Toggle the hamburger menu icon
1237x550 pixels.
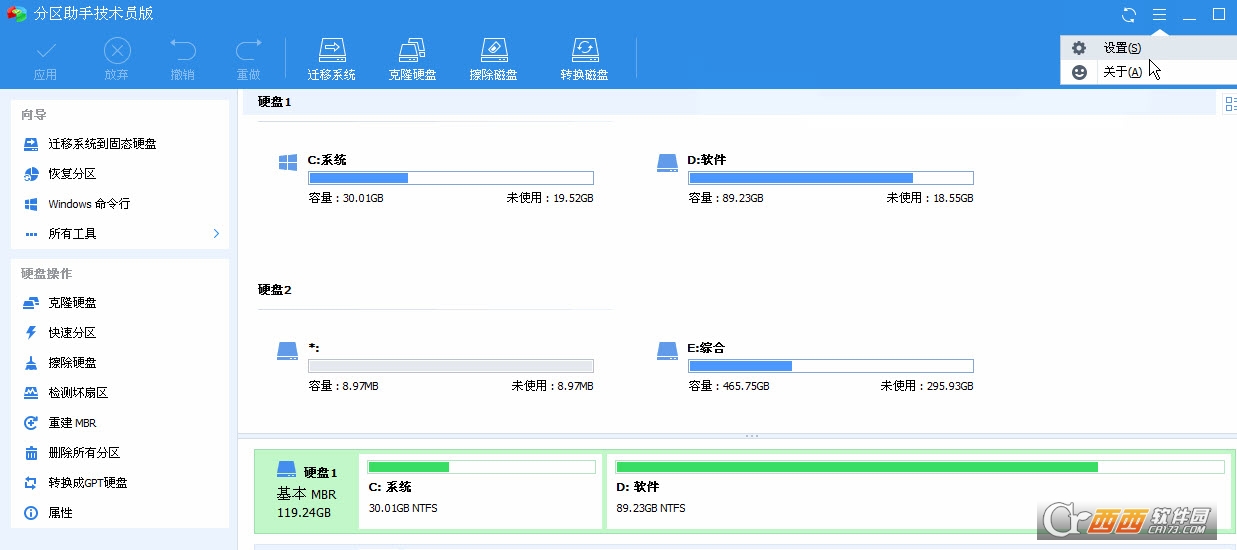coord(1159,15)
